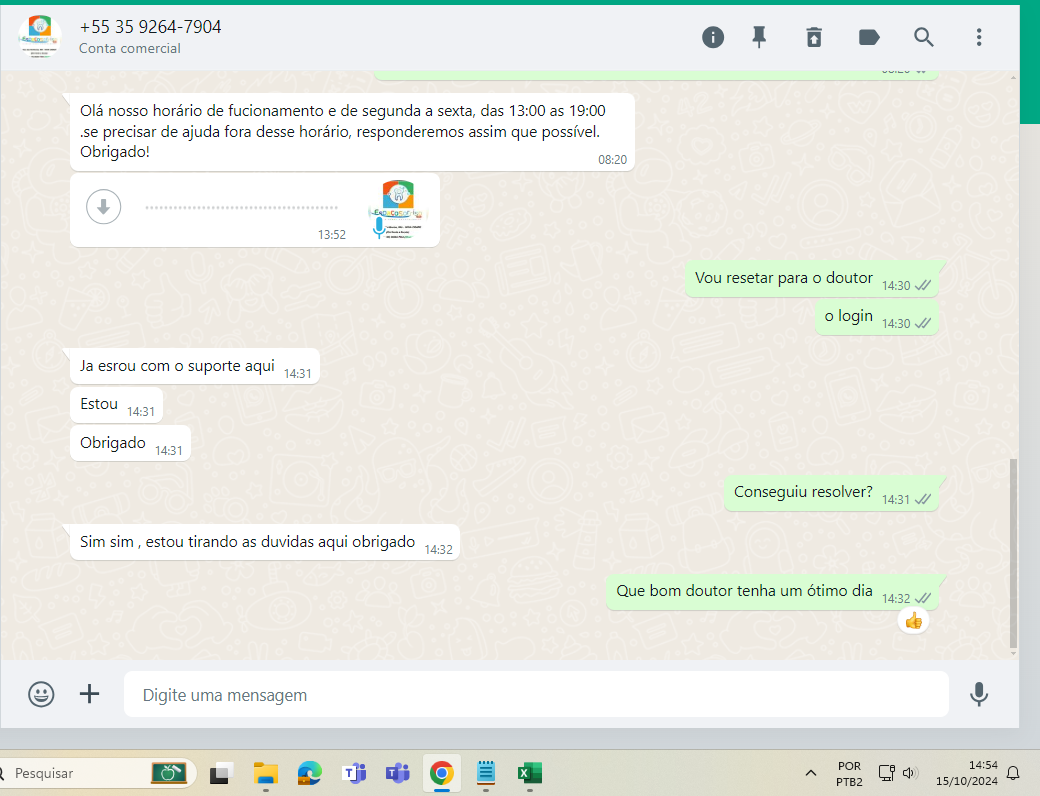Screen dimensions: 1040x796
Task: Download the voice message audio
Action: [x=104, y=207]
